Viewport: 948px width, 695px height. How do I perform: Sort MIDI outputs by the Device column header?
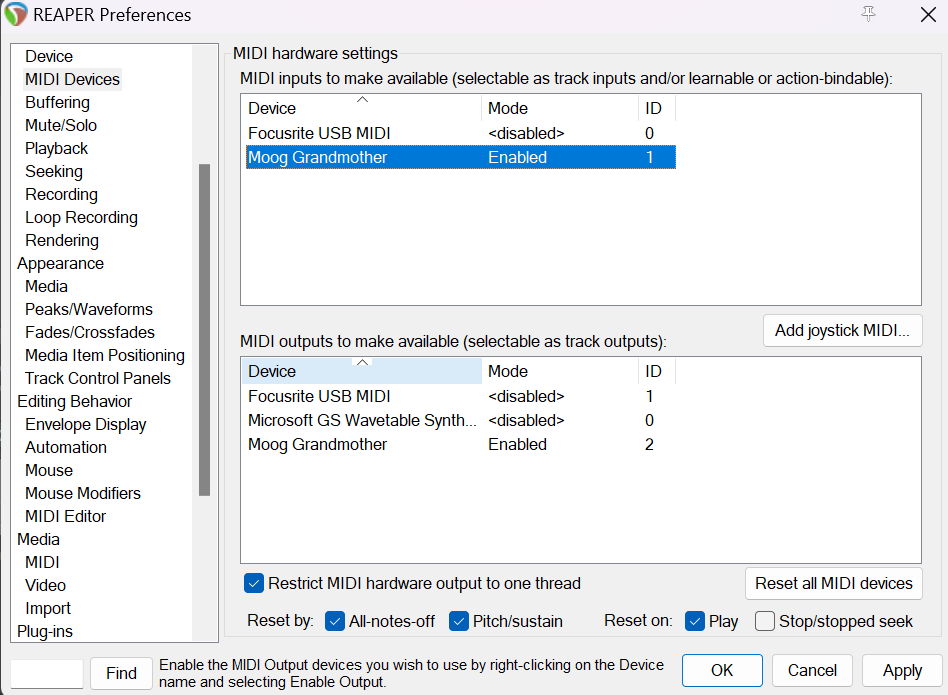click(x=362, y=371)
